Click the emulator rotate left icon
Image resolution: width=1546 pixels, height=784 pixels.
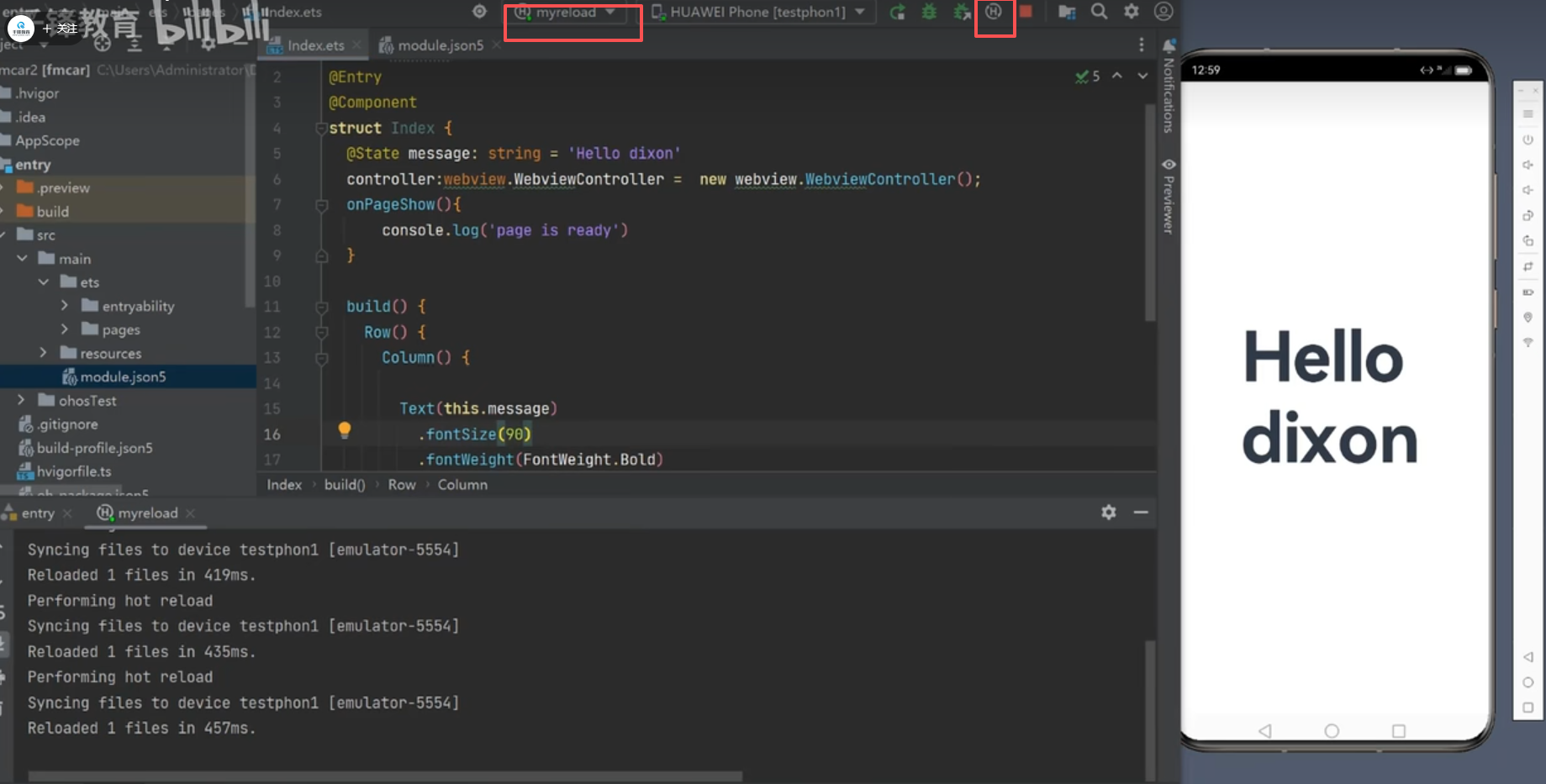1528,215
